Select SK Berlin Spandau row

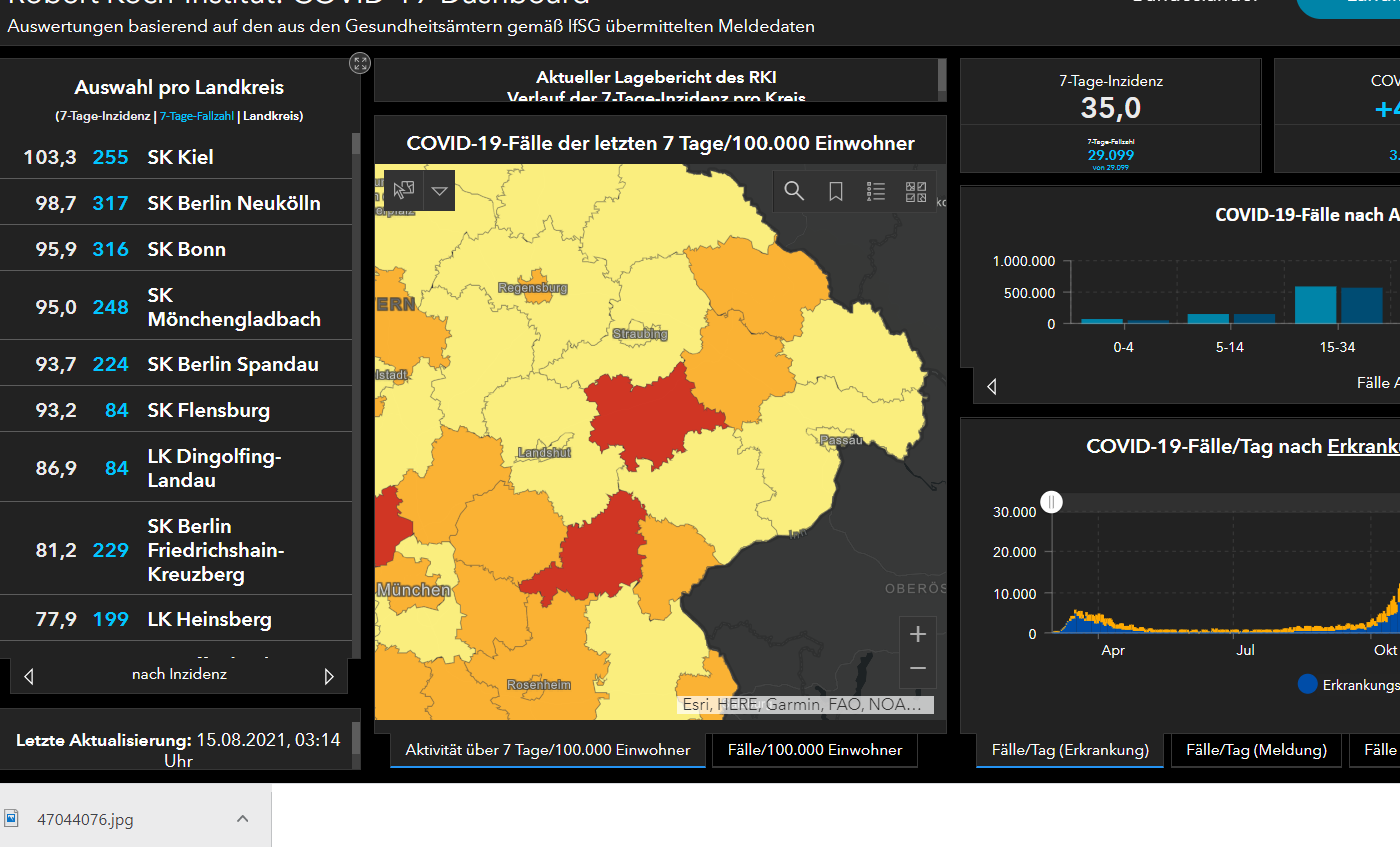[x=176, y=364]
